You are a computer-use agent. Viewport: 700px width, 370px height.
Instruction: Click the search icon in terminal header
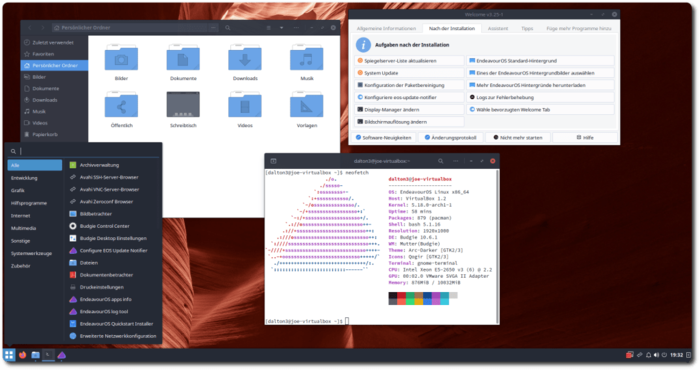[441, 161]
